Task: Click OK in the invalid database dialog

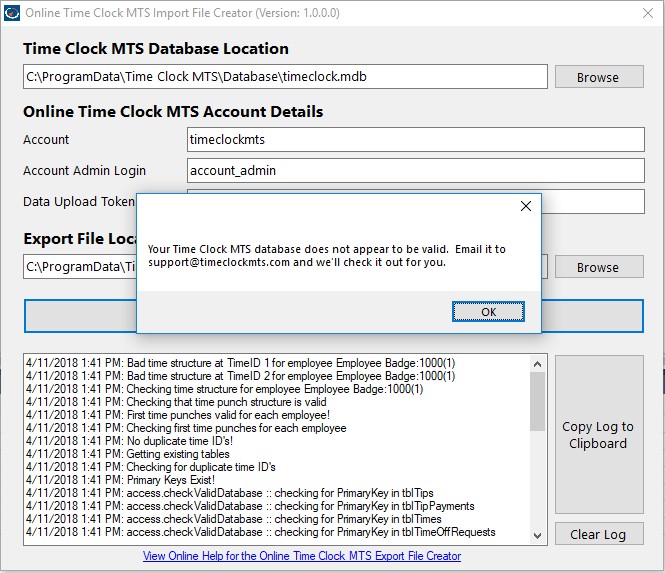Action: tap(488, 312)
